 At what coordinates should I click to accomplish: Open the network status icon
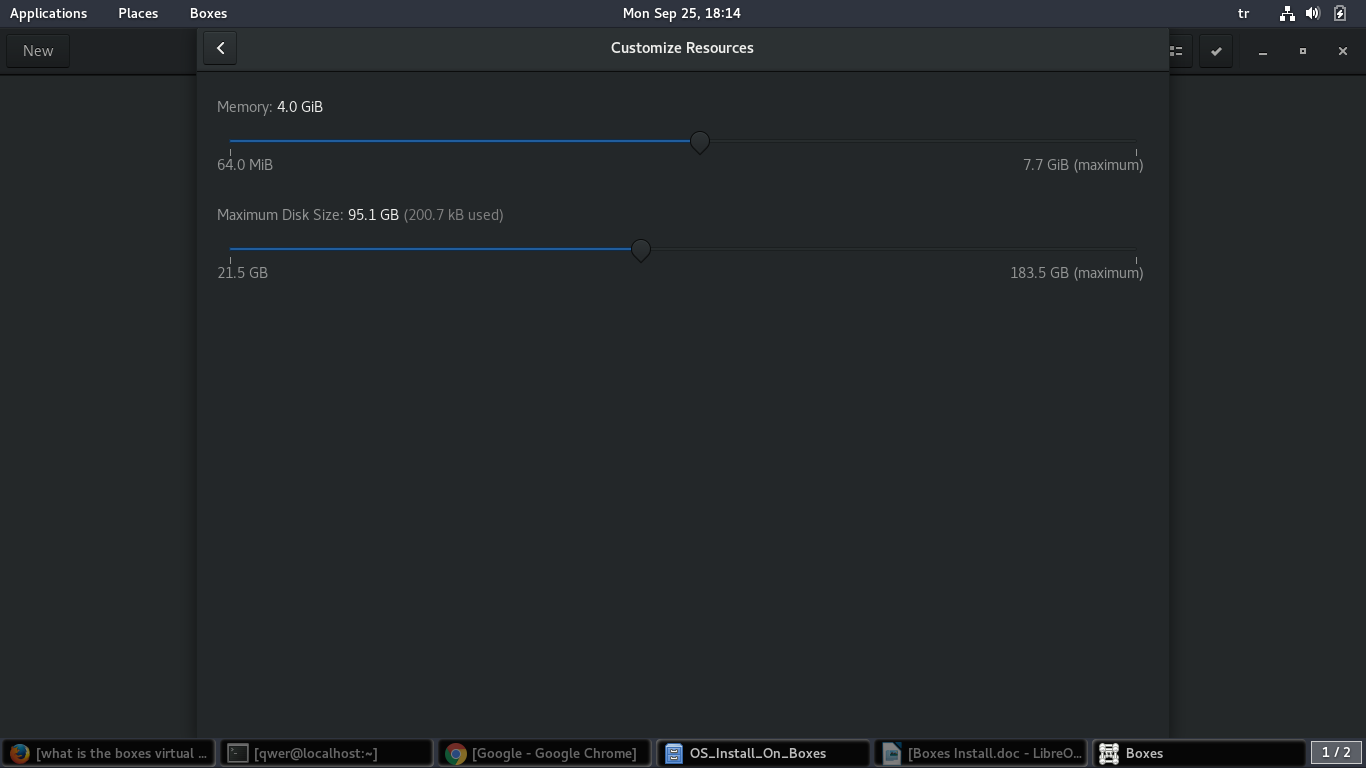tap(1287, 13)
